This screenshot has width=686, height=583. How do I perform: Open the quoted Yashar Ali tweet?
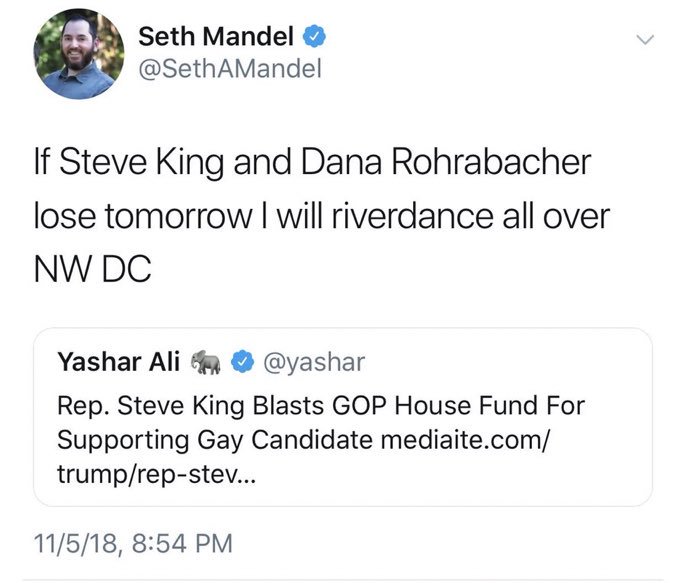coord(343,417)
